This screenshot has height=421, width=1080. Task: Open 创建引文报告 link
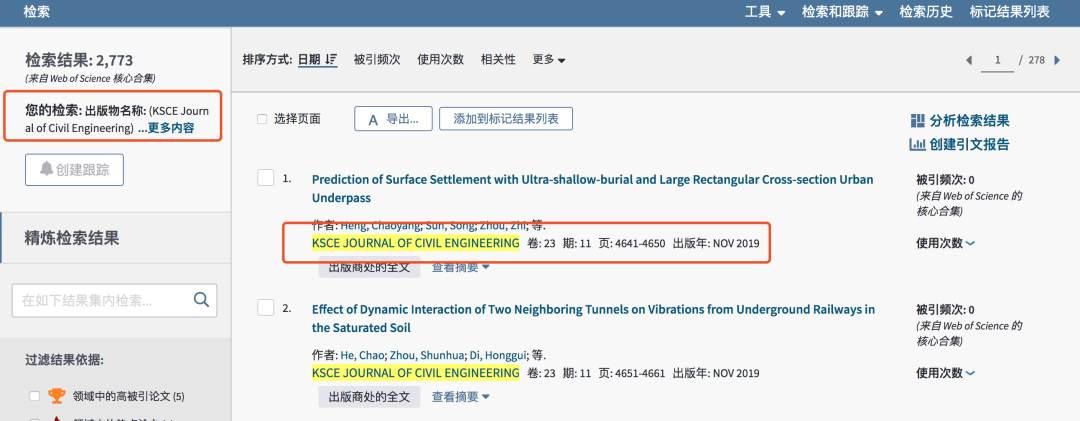click(x=969, y=145)
